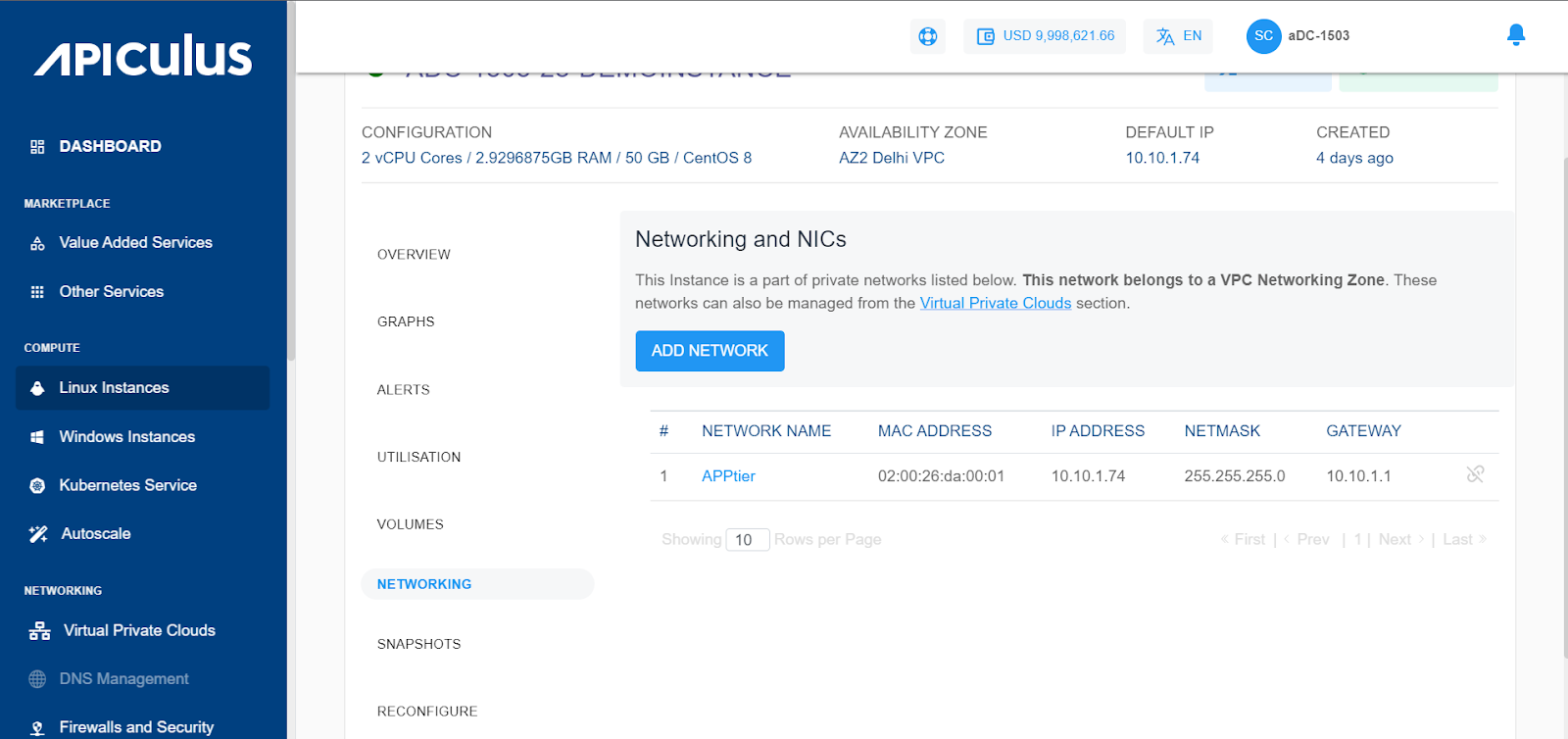Click the ADD NETWORK button
This screenshot has width=1568, height=739.
tap(710, 351)
